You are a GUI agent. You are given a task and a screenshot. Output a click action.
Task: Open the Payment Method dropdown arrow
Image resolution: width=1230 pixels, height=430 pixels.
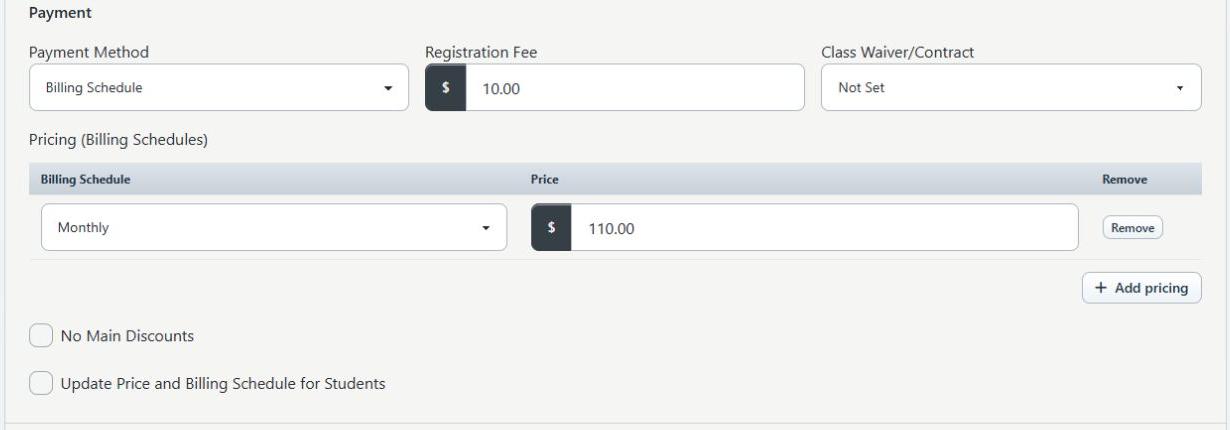coord(389,88)
